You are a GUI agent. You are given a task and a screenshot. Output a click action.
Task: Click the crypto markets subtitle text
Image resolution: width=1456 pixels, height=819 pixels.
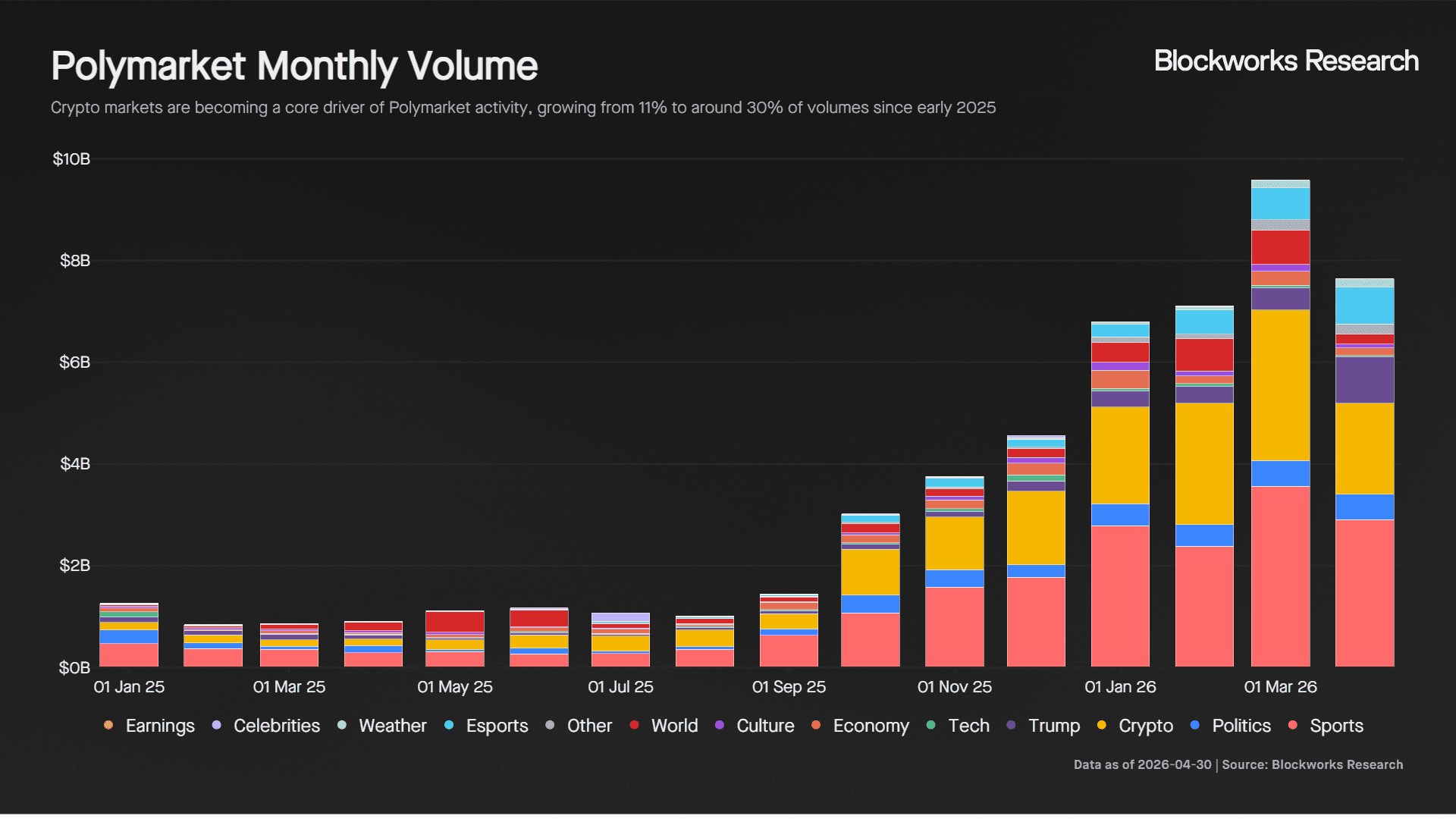pos(523,108)
